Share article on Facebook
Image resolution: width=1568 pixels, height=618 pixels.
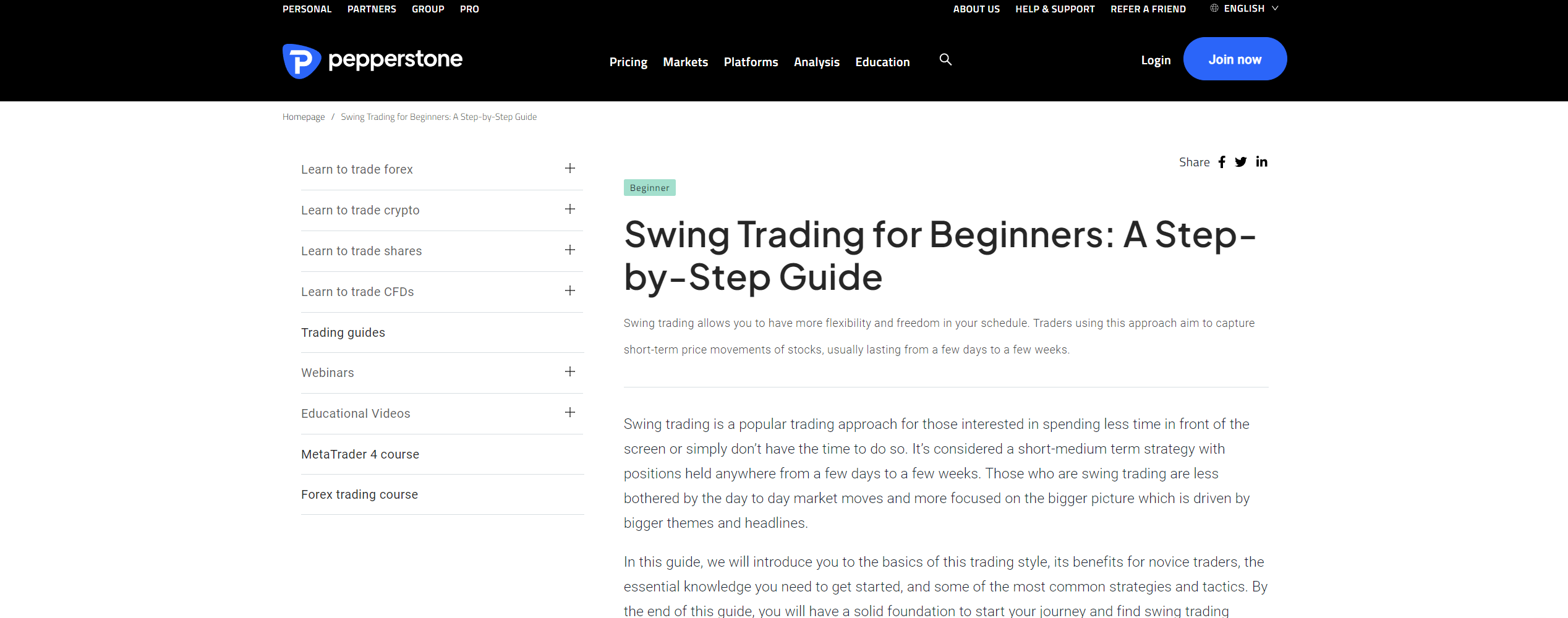click(x=1222, y=162)
